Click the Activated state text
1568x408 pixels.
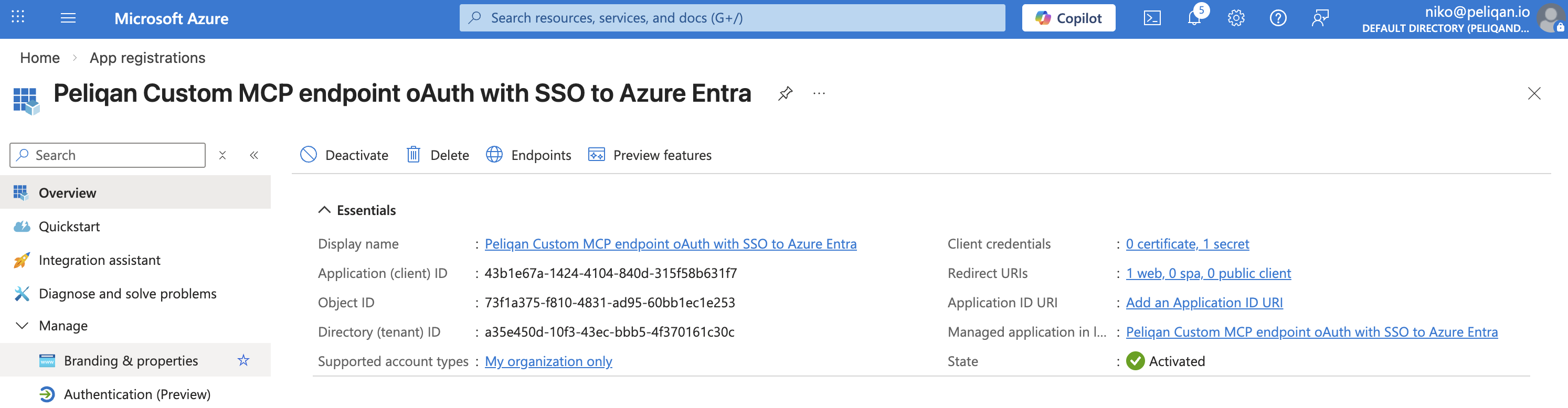1177,362
